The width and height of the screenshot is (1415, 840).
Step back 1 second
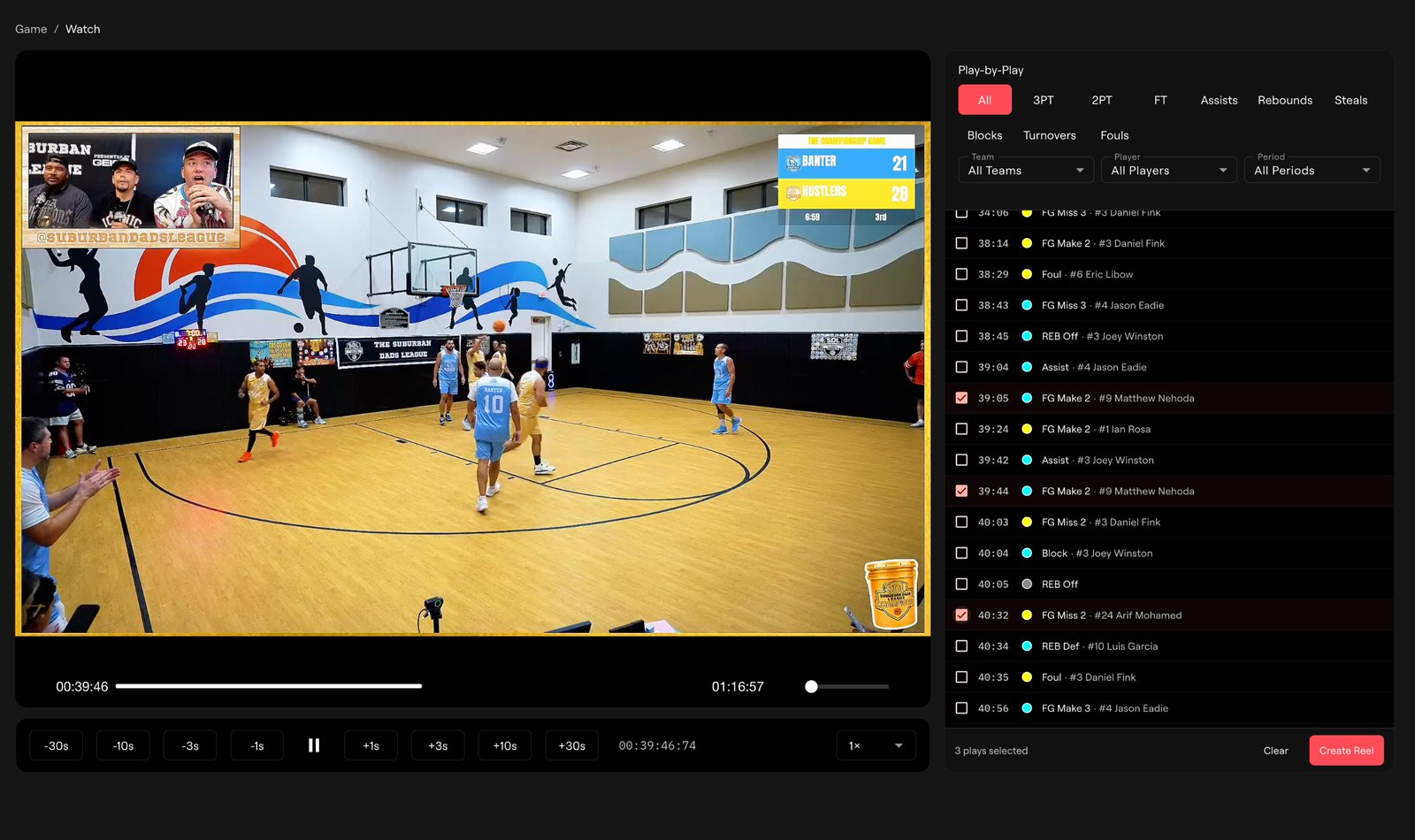pyautogui.click(x=257, y=745)
